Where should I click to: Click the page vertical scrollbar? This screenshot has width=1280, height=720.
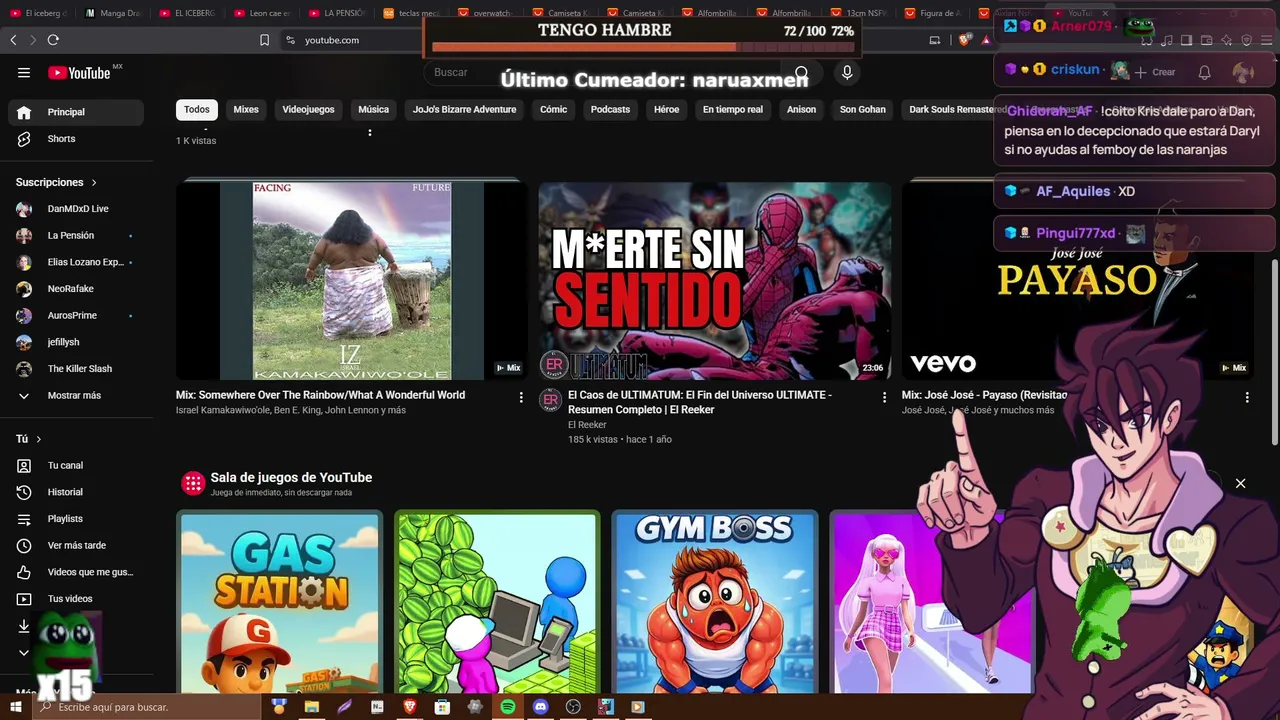tap(1274, 350)
